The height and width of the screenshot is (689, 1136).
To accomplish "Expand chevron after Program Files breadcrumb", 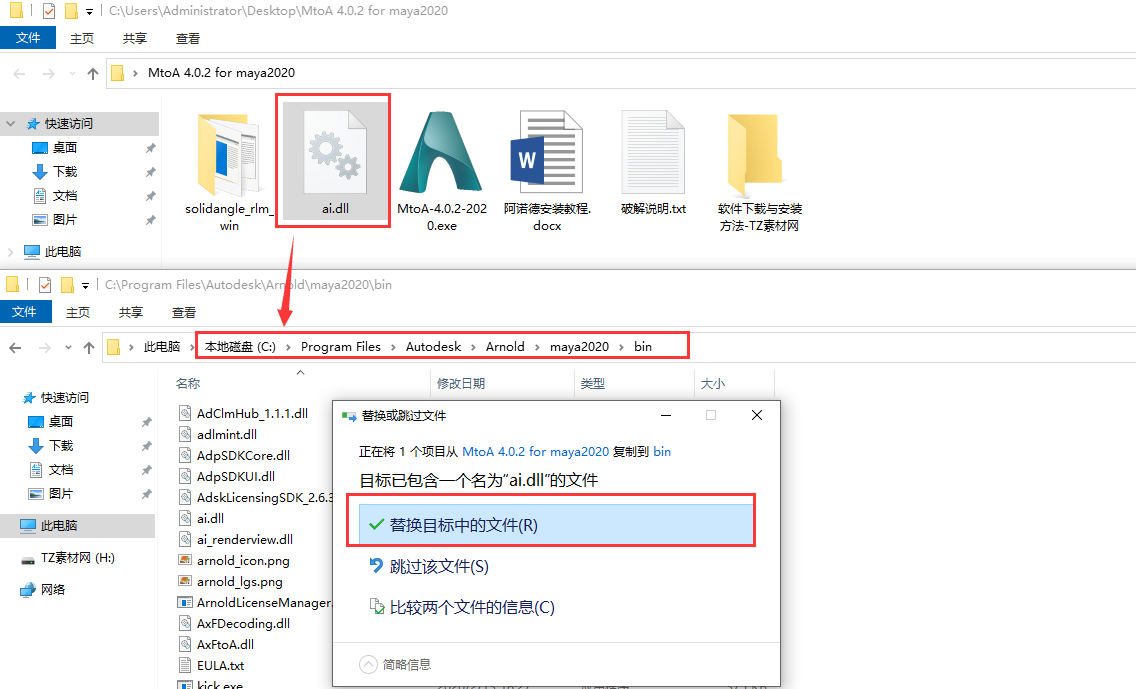I will click(393, 347).
